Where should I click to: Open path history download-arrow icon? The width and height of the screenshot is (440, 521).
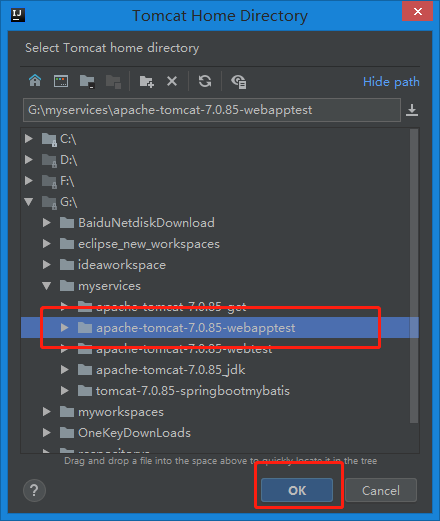pos(412,110)
